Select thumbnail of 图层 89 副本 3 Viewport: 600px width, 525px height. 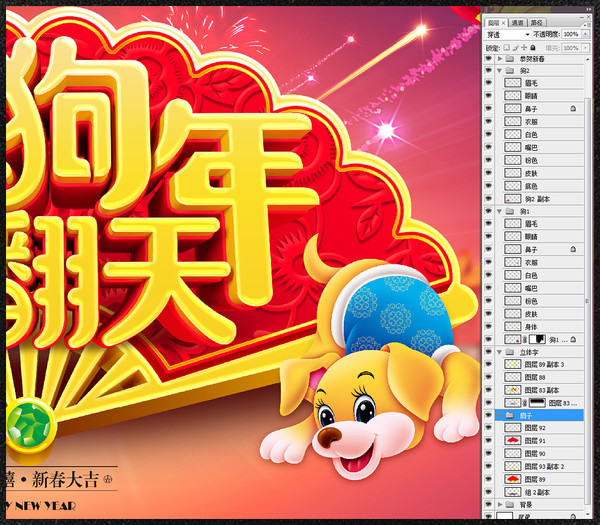click(x=513, y=364)
